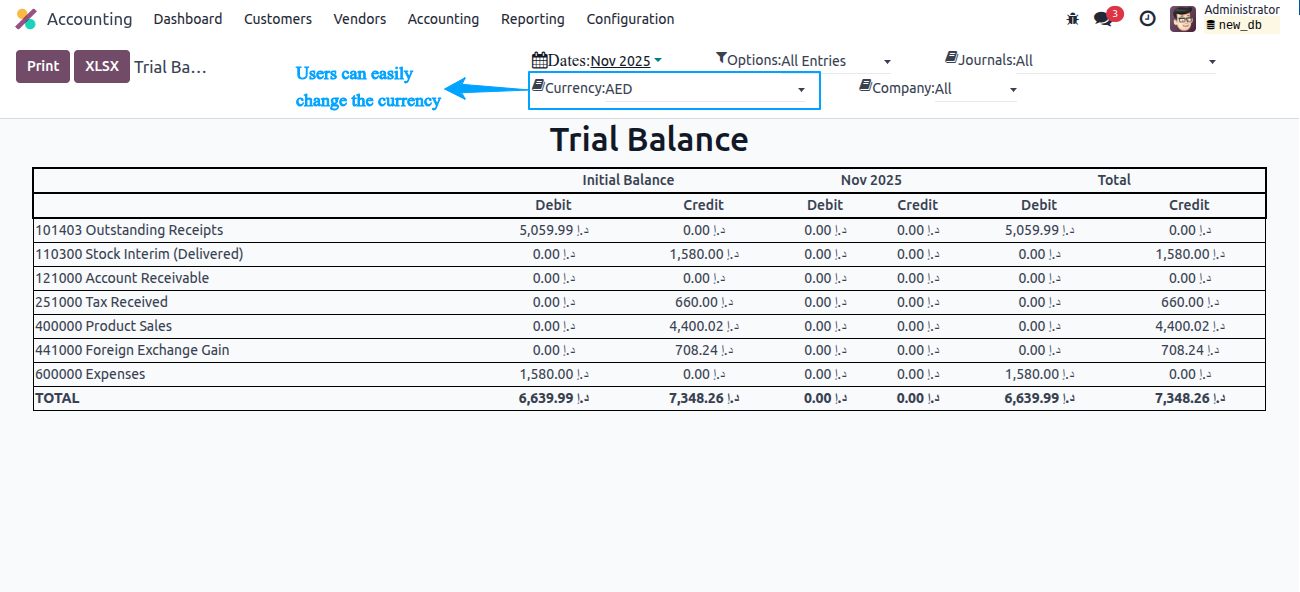Click the Trial Ba… breadcrumb title
The height and width of the screenshot is (592, 1300).
[x=170, y=67]
